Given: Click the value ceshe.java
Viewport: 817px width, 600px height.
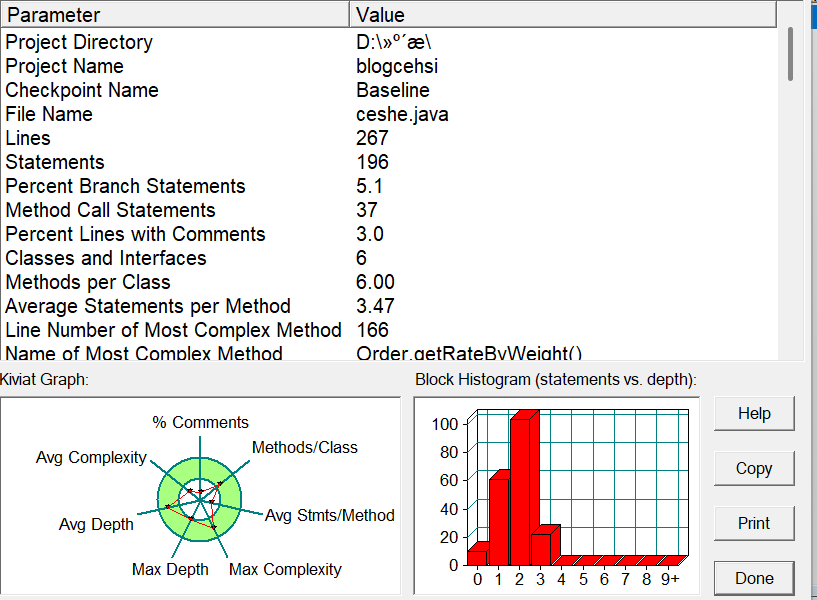Looking at the screenshot, I should [402, 114].
